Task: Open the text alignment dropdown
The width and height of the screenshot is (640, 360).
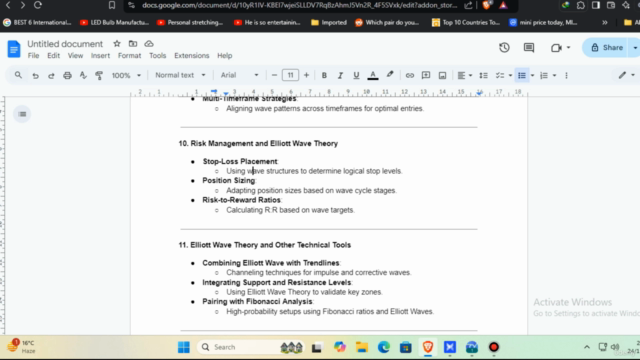Action: point(464,76)
